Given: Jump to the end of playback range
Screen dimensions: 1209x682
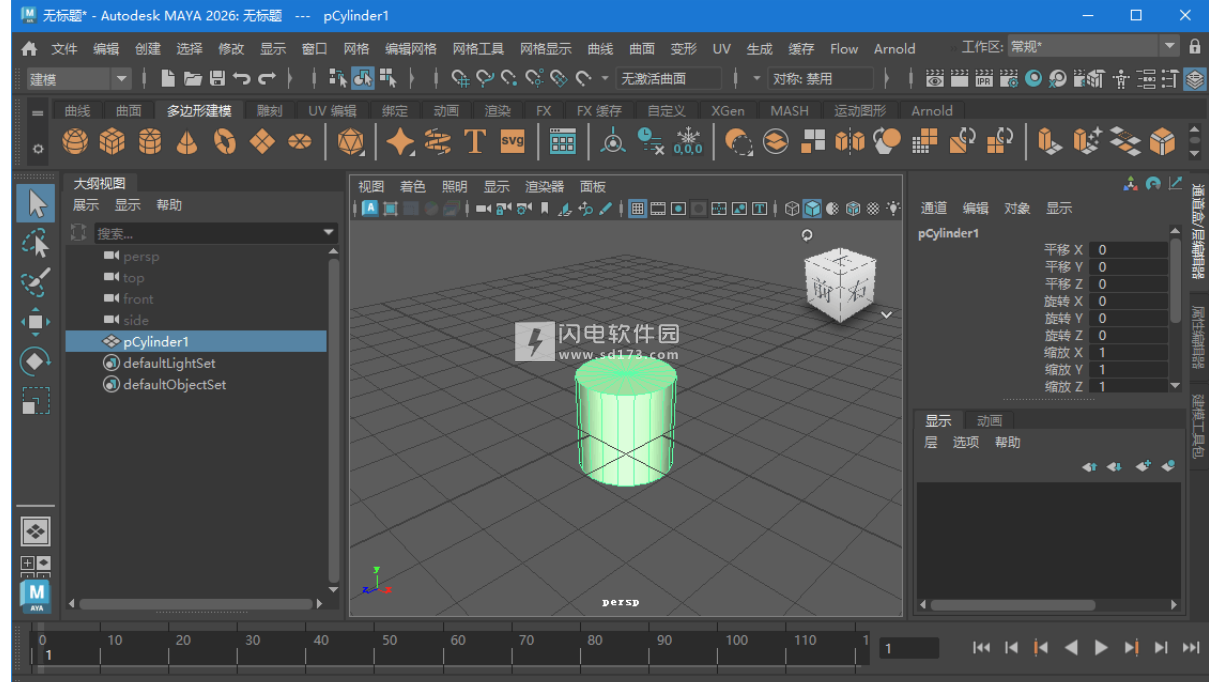Looking at the screenshot, I should tap(1191, 648).
